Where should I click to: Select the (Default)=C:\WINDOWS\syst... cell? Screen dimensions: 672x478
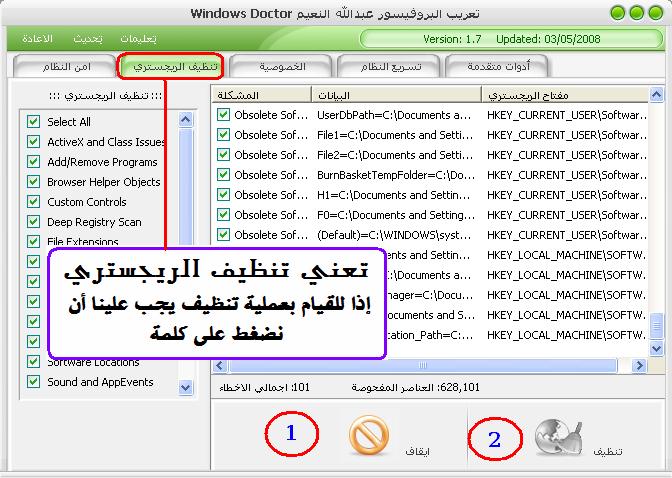tap(394, 235)
